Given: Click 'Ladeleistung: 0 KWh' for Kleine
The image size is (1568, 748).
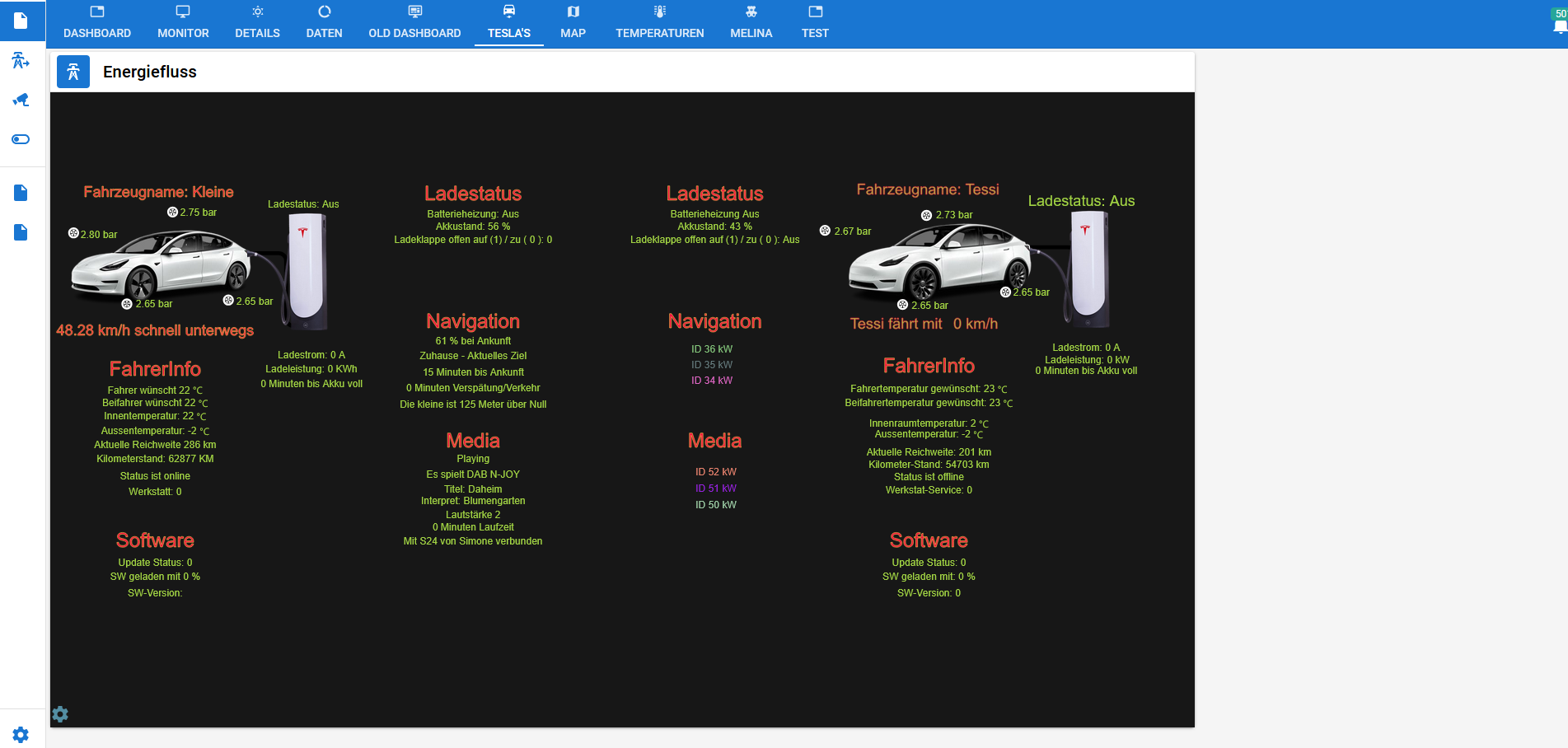Looking at the screenshot, I should pyautogui.click(x=311, y=369).
